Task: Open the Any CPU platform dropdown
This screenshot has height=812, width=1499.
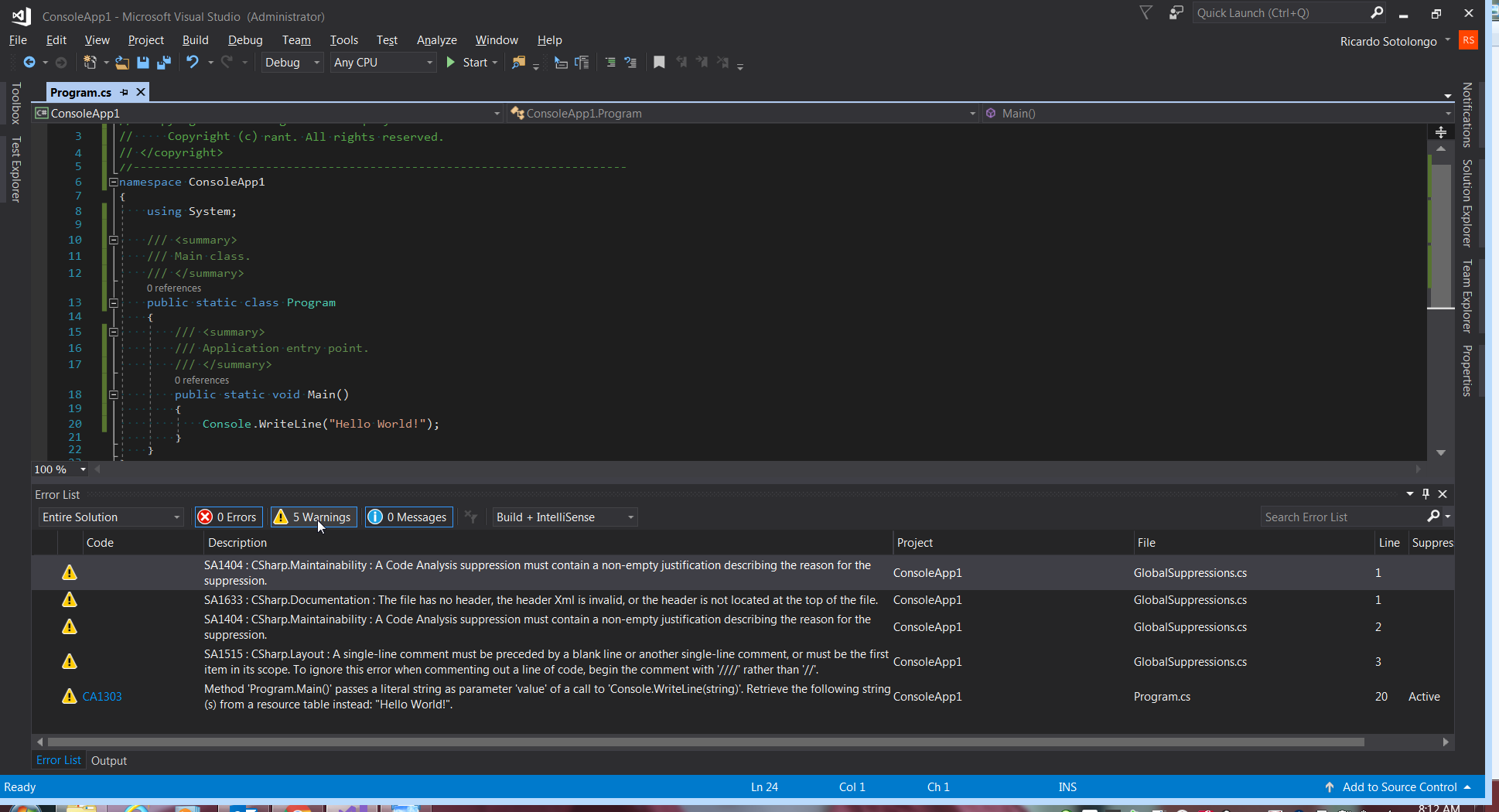Action: (x=384, y=63)
